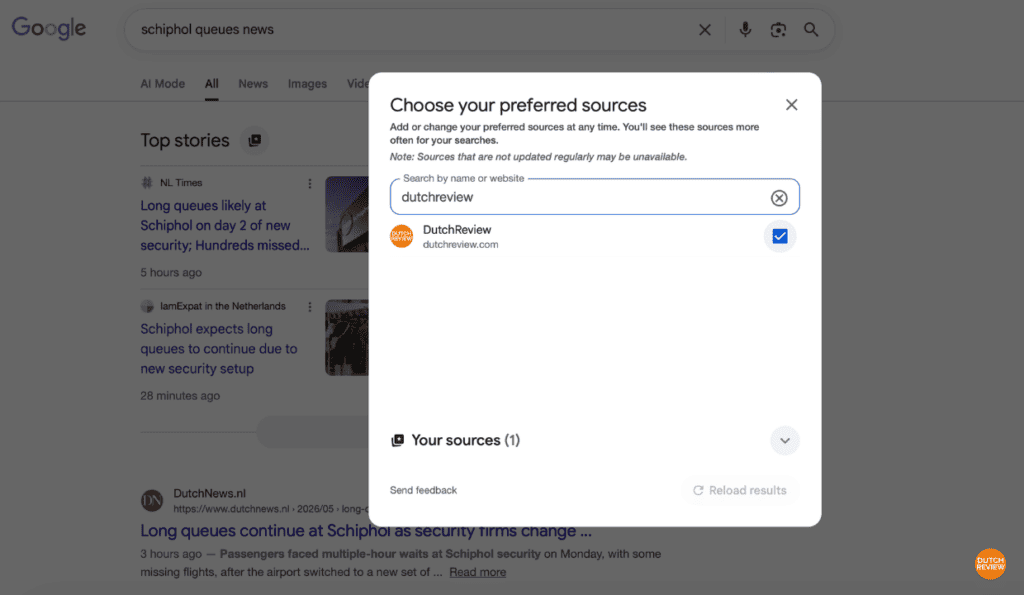
Task: Open IamExpat story thumbnail
Action: 347,338
